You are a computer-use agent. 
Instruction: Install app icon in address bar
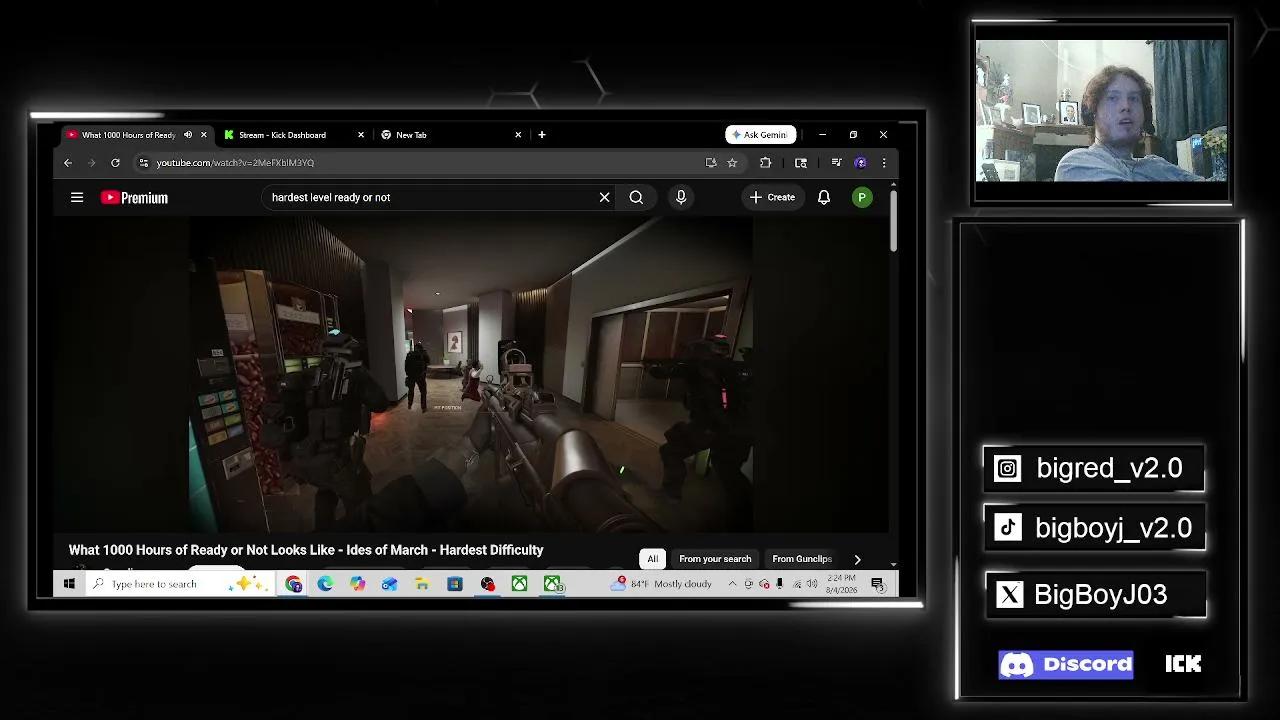pyautogui.click(x=711, y=163)
